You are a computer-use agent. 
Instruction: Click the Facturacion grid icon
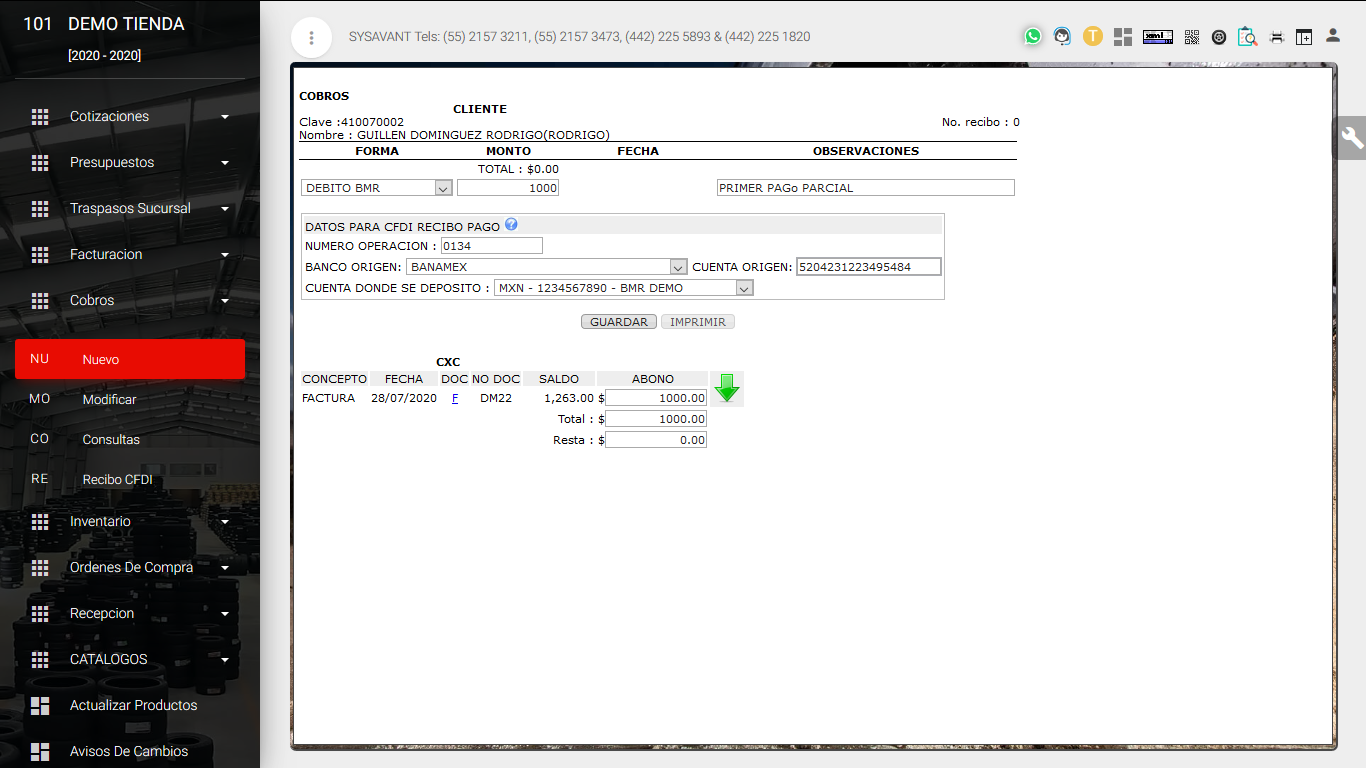click(40, 255)
